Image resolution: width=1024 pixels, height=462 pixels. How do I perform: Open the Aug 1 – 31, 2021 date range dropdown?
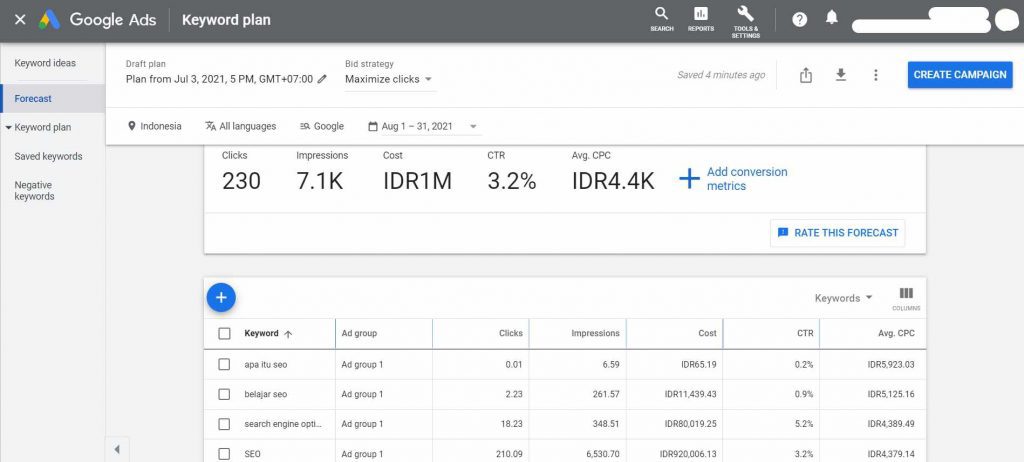(x=423, y=126)
